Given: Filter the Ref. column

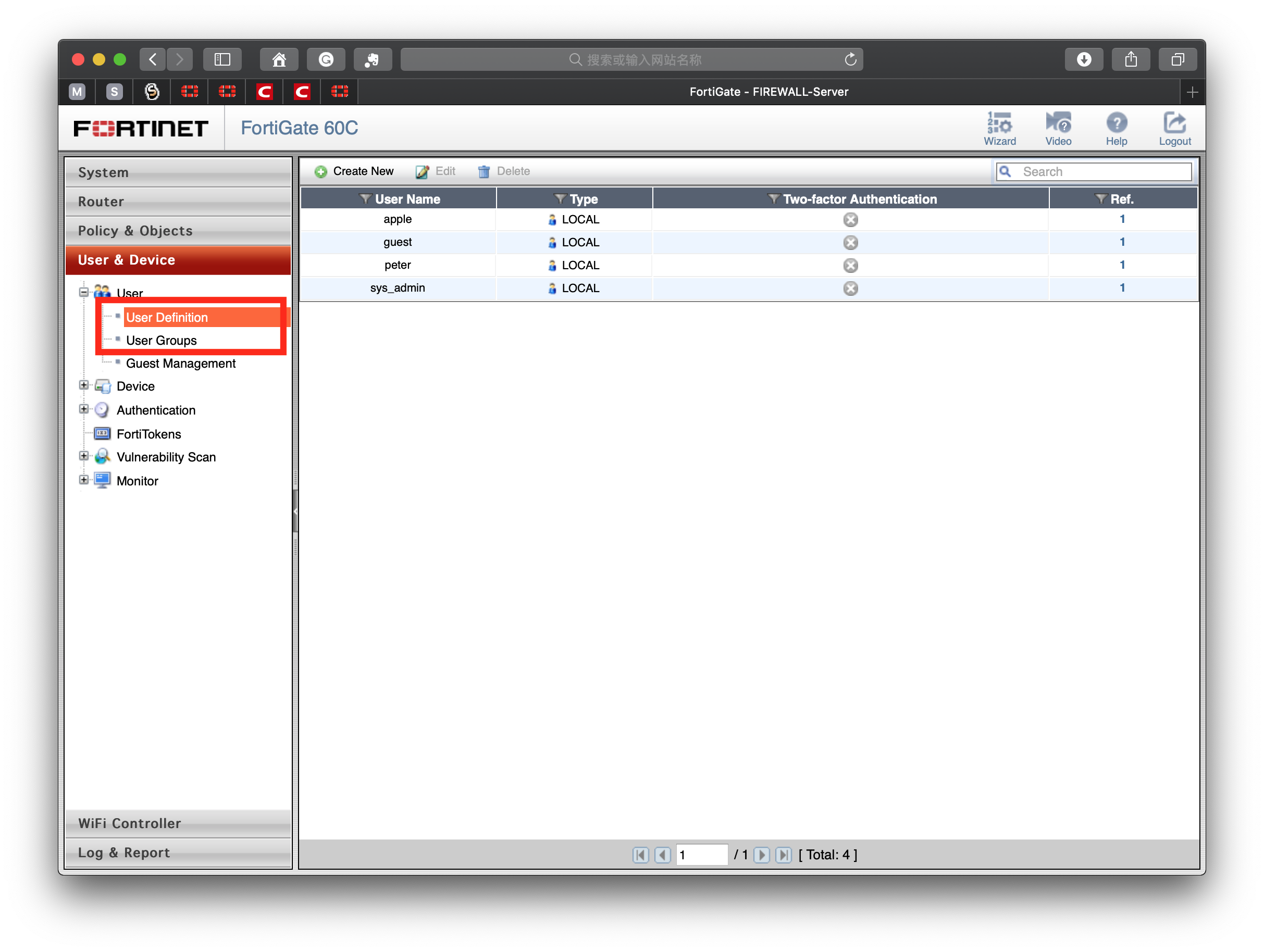Looking at the screenshot, I should (x=1100, y=199).
